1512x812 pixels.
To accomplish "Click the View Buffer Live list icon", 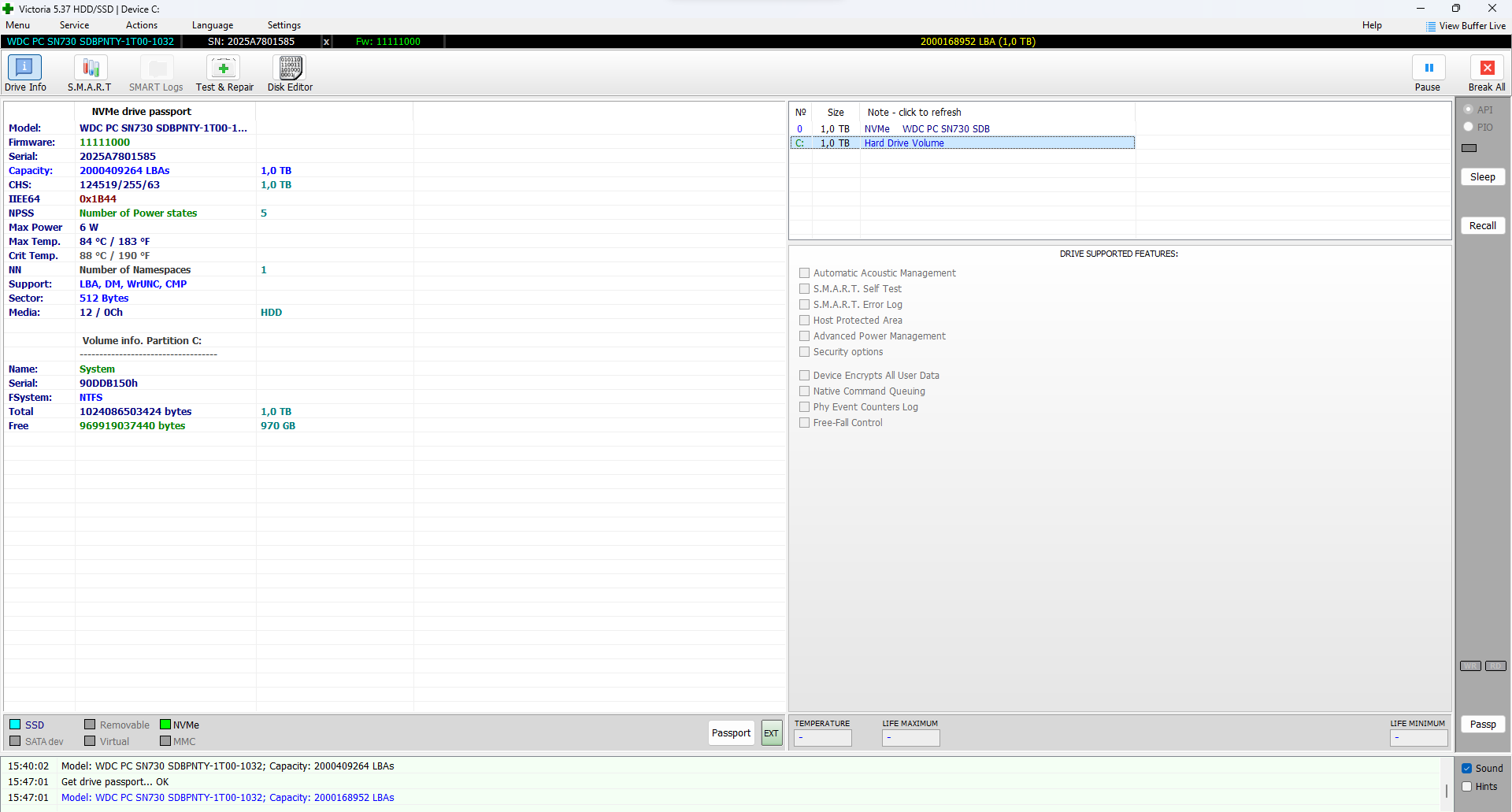I will coord(1431,26).
